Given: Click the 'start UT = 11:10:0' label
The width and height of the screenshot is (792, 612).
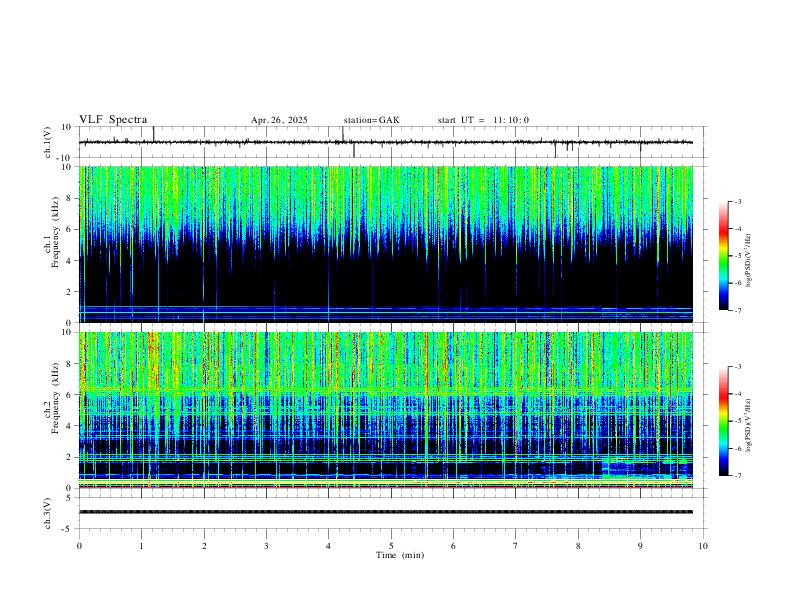Looking at the screenshot, I should [483, 120].
